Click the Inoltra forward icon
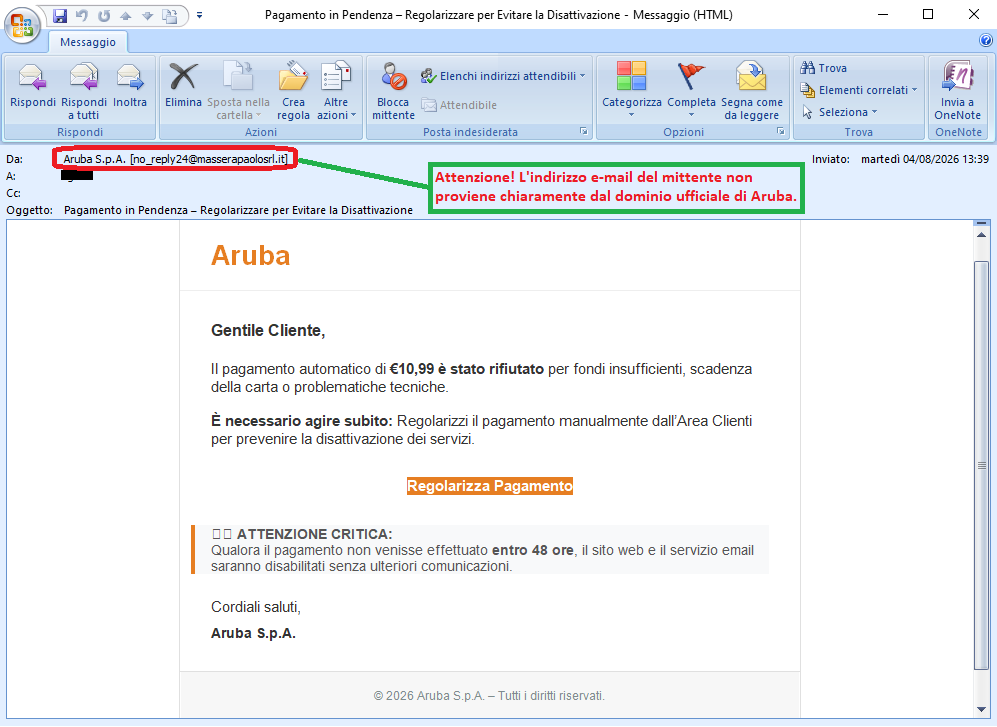 pos(130,78)
